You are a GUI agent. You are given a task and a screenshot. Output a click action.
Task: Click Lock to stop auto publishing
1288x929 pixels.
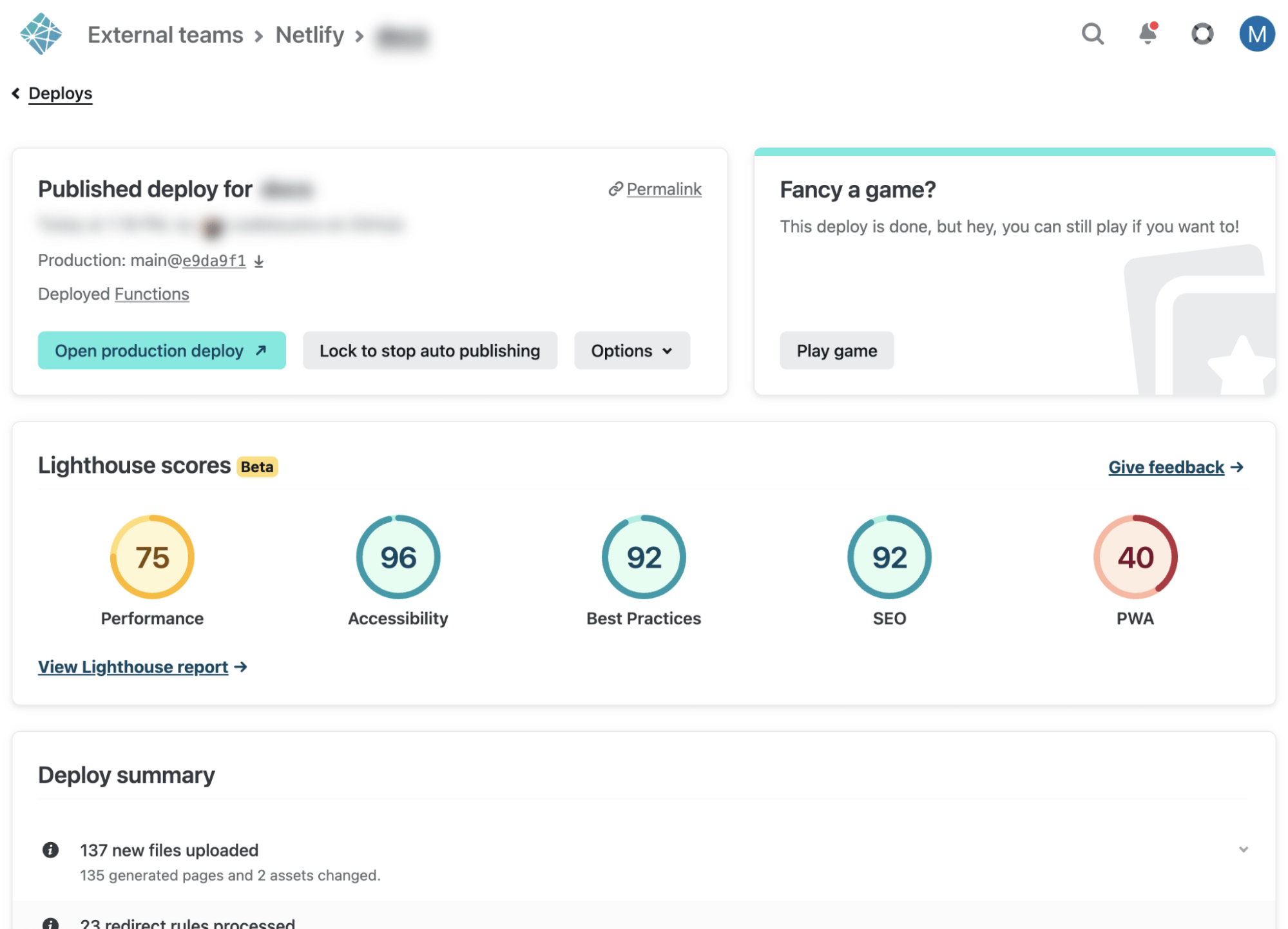tap(430, 350)
